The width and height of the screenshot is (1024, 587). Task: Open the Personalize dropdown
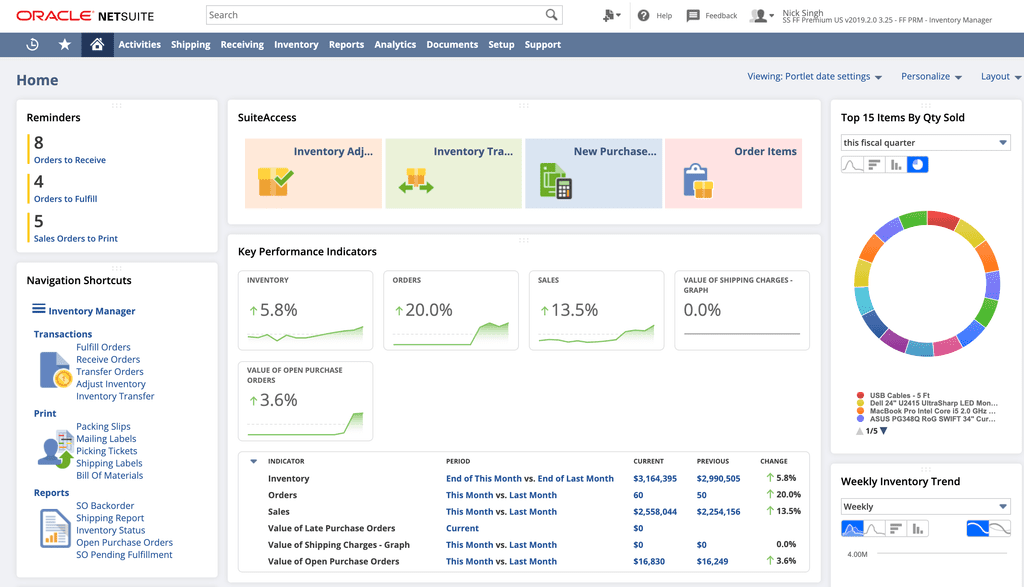pyautogui.click(x=931, y=76)
